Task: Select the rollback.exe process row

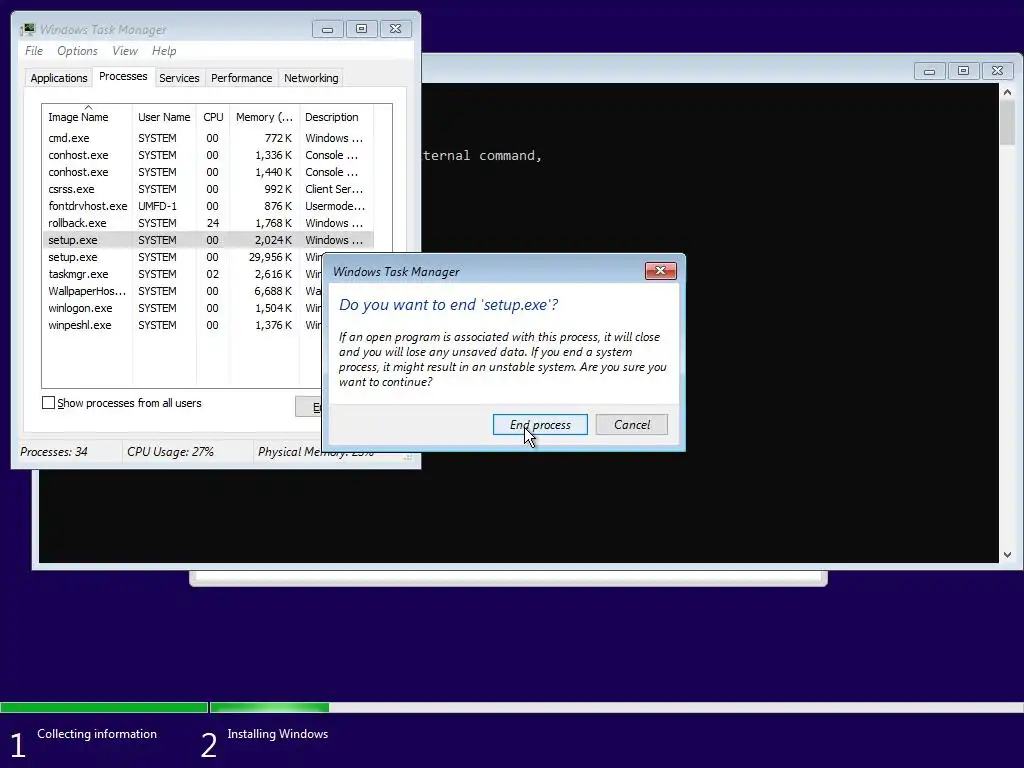Action: pos(208,223)
